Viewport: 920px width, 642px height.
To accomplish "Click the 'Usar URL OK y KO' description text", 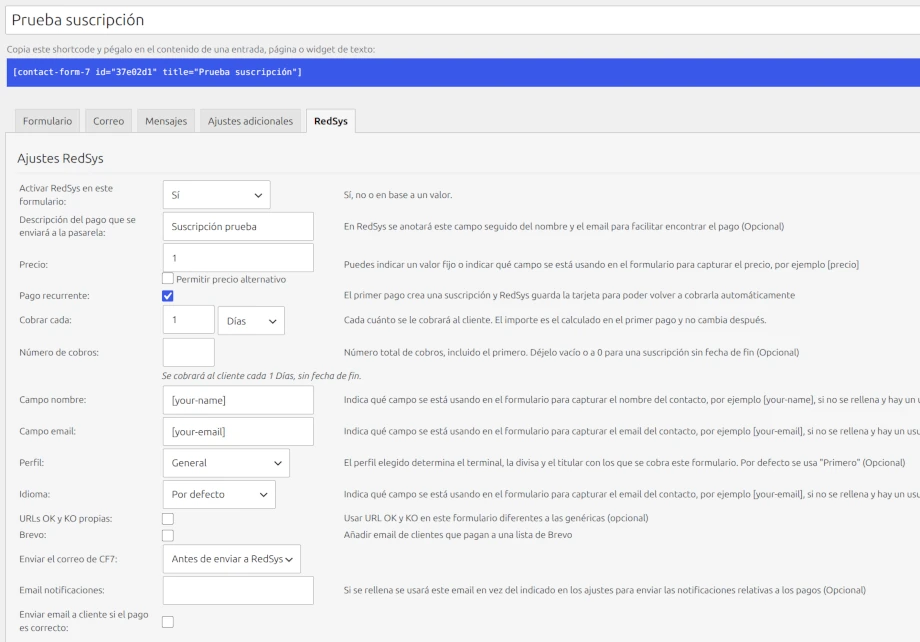I will tap(496, 518).
